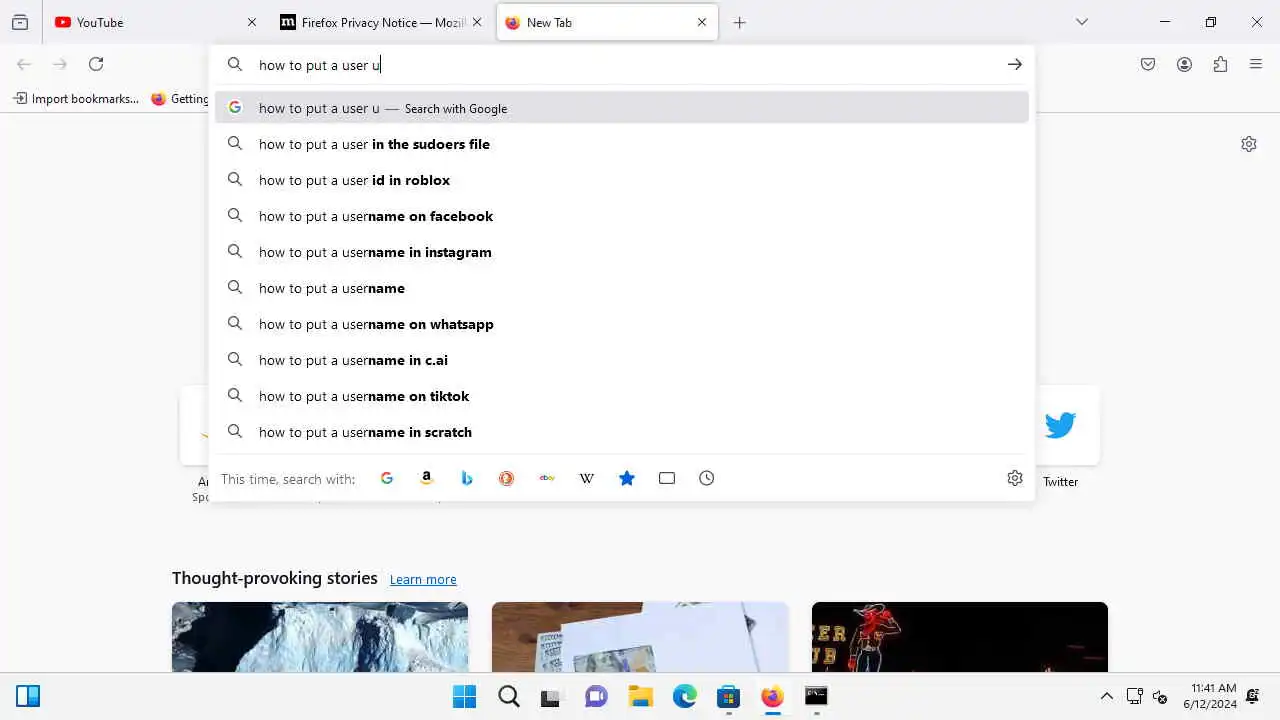Search with Wikipedia one-off icon
1280x720 pixels.
coord(587,478)
